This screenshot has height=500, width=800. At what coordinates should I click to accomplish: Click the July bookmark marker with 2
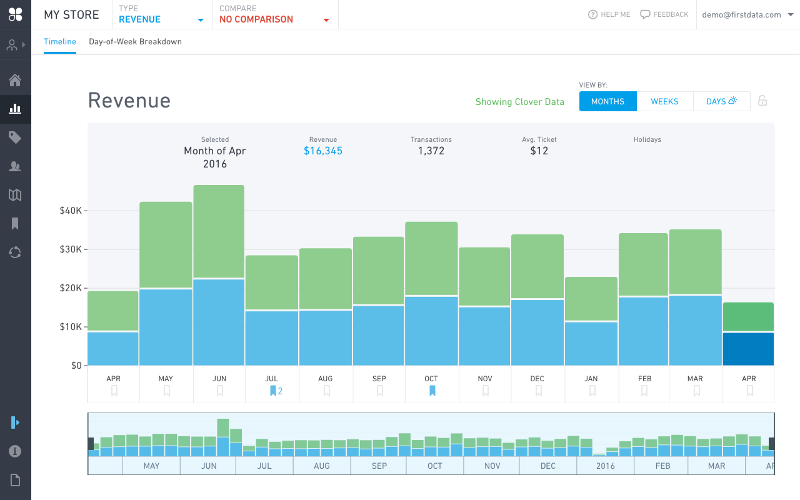click(x=275, y=391)
